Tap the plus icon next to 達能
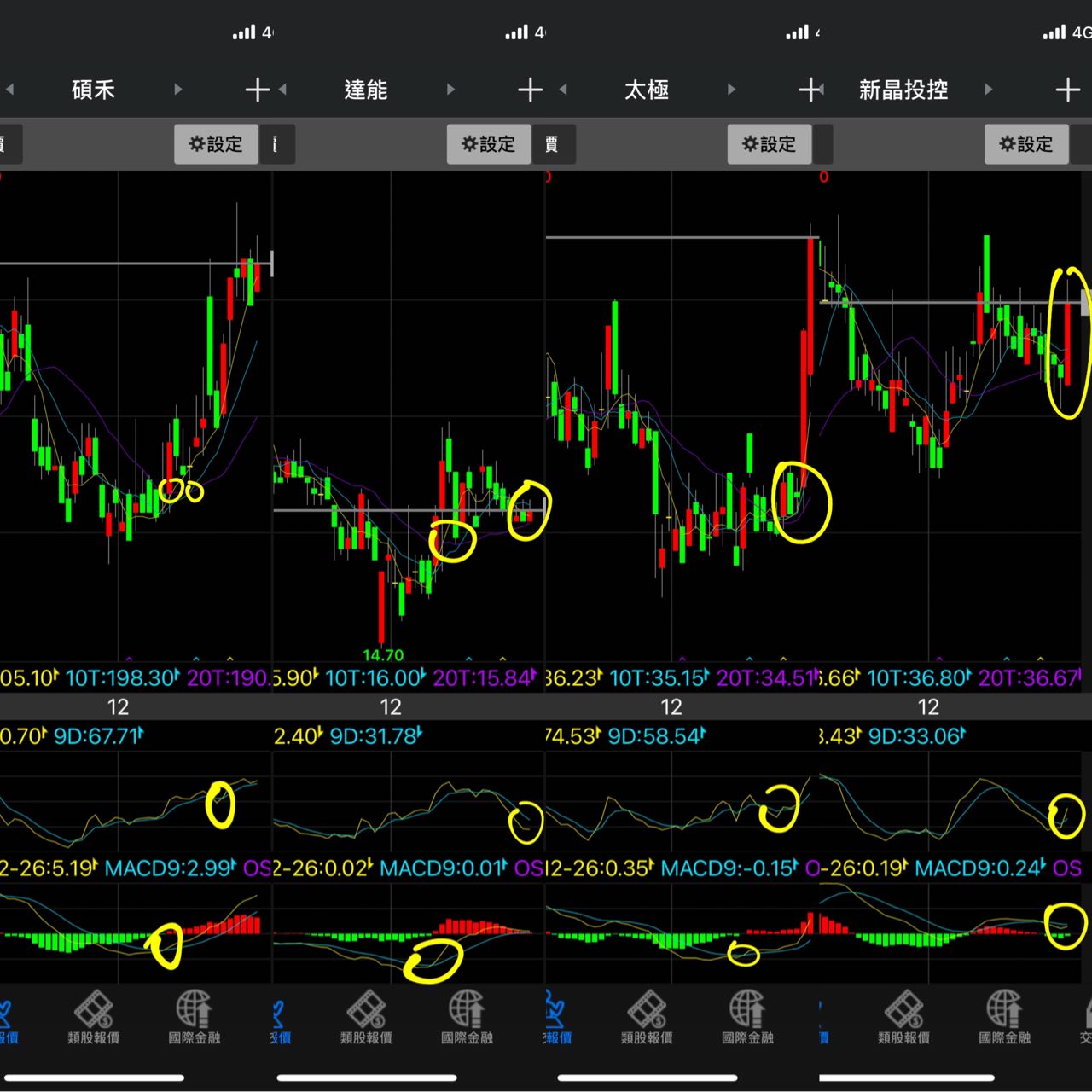The image size is (1092, 1092). pyautogui.click(x=530, y=90)
